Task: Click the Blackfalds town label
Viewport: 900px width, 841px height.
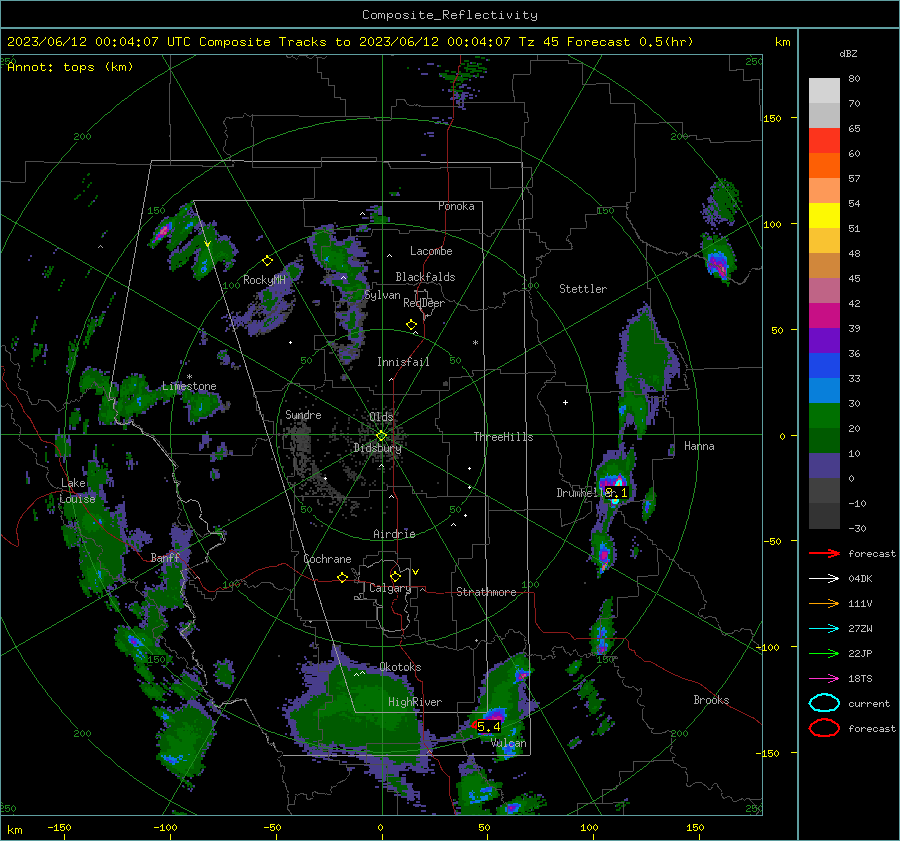Action: point(425,277)
